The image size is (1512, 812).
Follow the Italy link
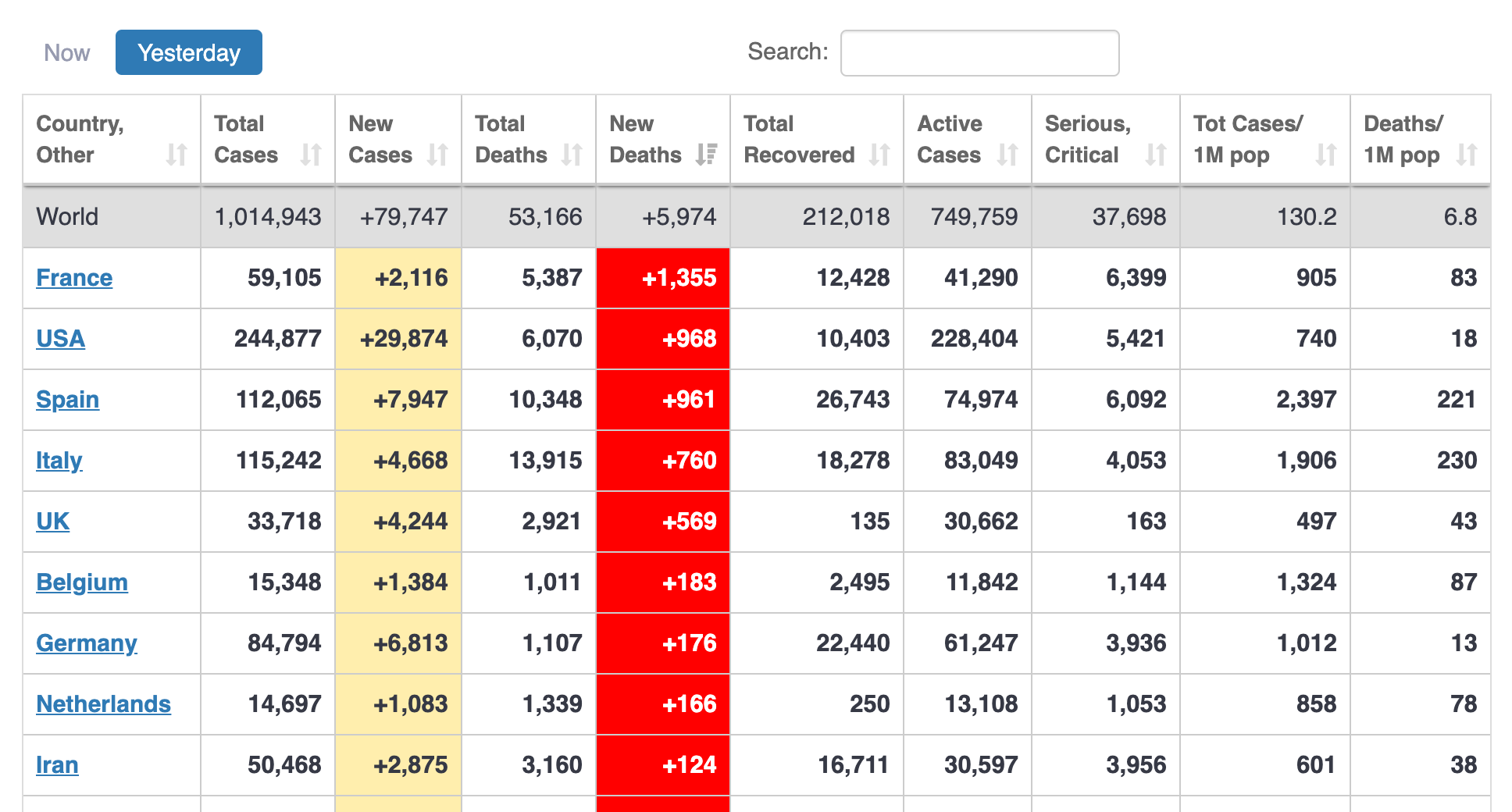coord(59,461)
